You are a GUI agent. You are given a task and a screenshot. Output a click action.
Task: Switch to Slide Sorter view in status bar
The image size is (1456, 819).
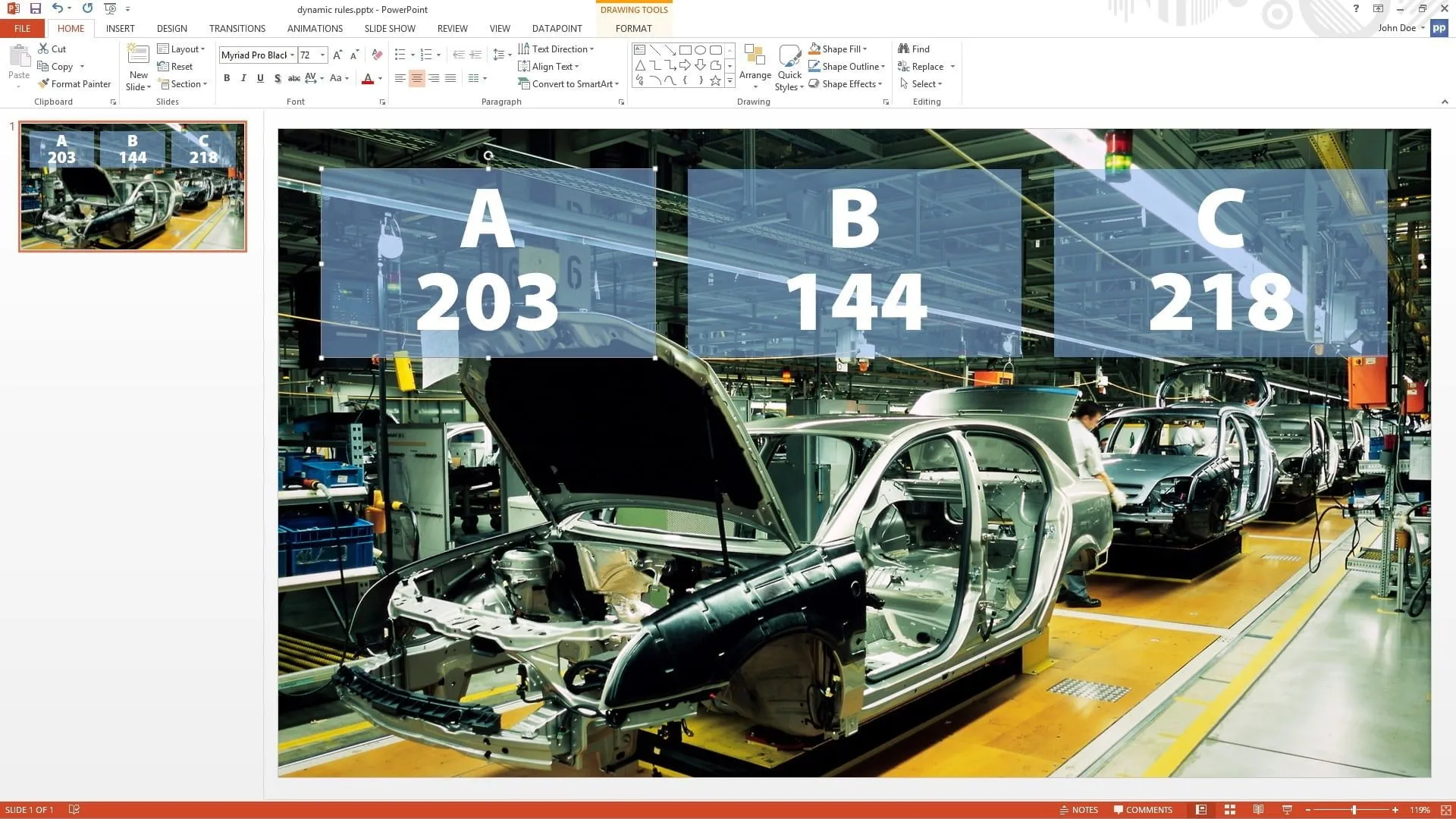[1230, 810]
